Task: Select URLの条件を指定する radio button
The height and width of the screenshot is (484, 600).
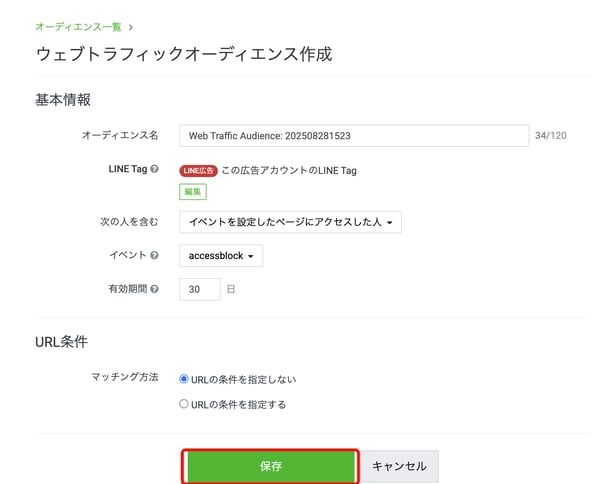Action: pyautogui.click(x=184, y=404)
